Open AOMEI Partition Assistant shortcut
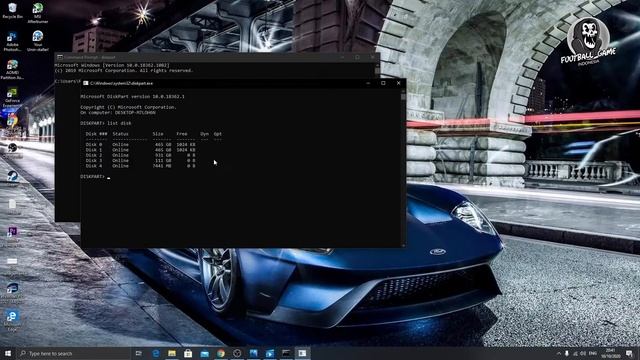640x360 pixels. (x=12, y=69)
